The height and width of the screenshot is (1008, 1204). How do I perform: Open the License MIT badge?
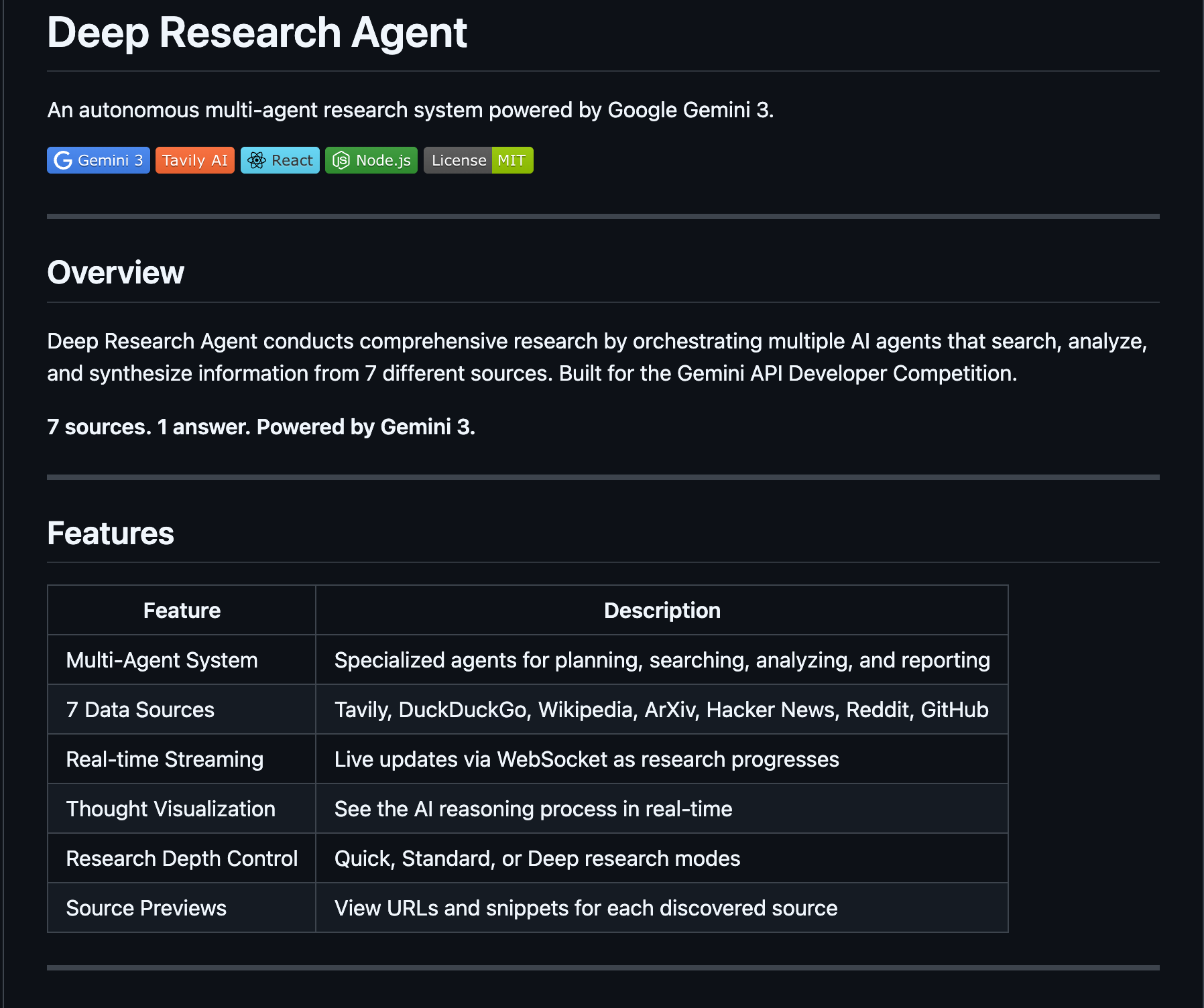click(x=479, y=160)
